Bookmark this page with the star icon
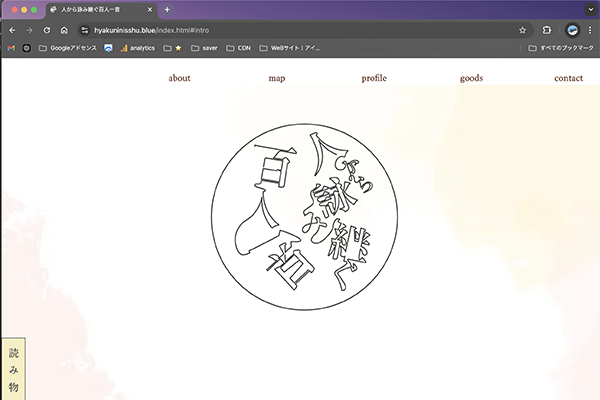 tap(523, 30)
